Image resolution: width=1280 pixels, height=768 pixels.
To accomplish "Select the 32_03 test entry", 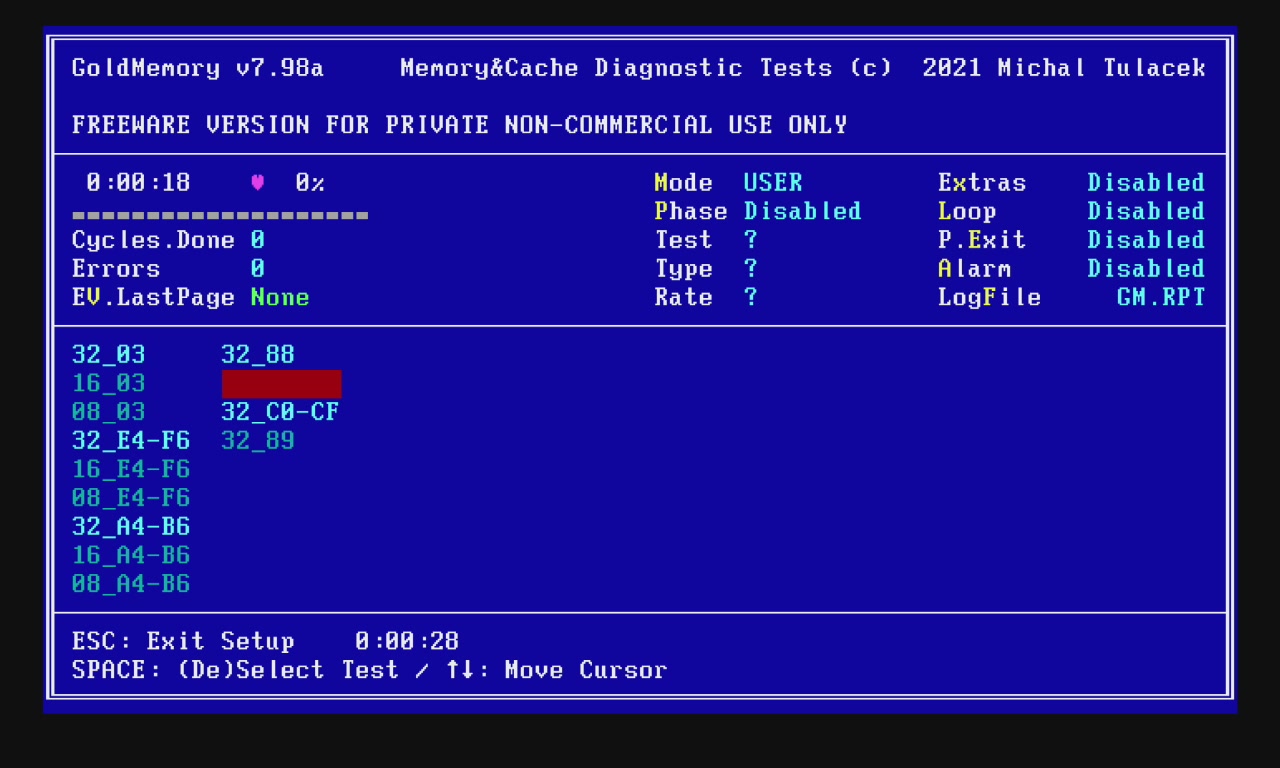I will (108, 355).
